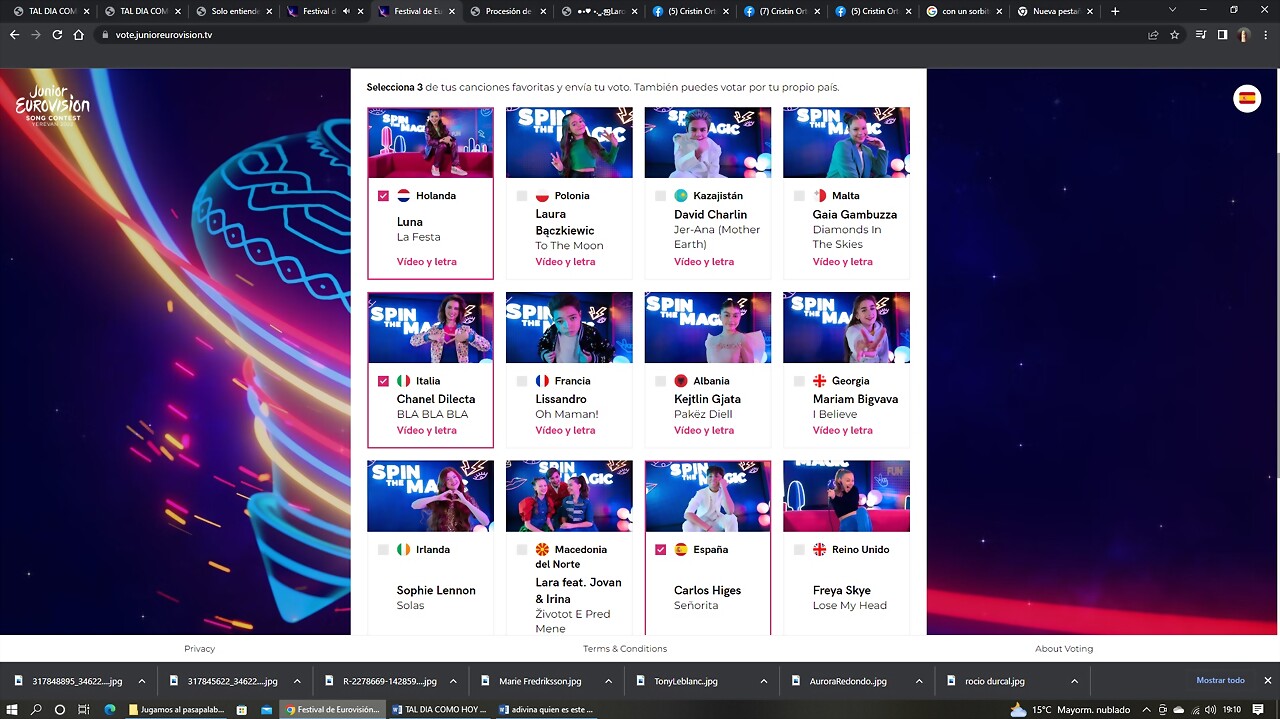
Task: Open Video y letra for Luna
Action: click(x=426, y=262)
